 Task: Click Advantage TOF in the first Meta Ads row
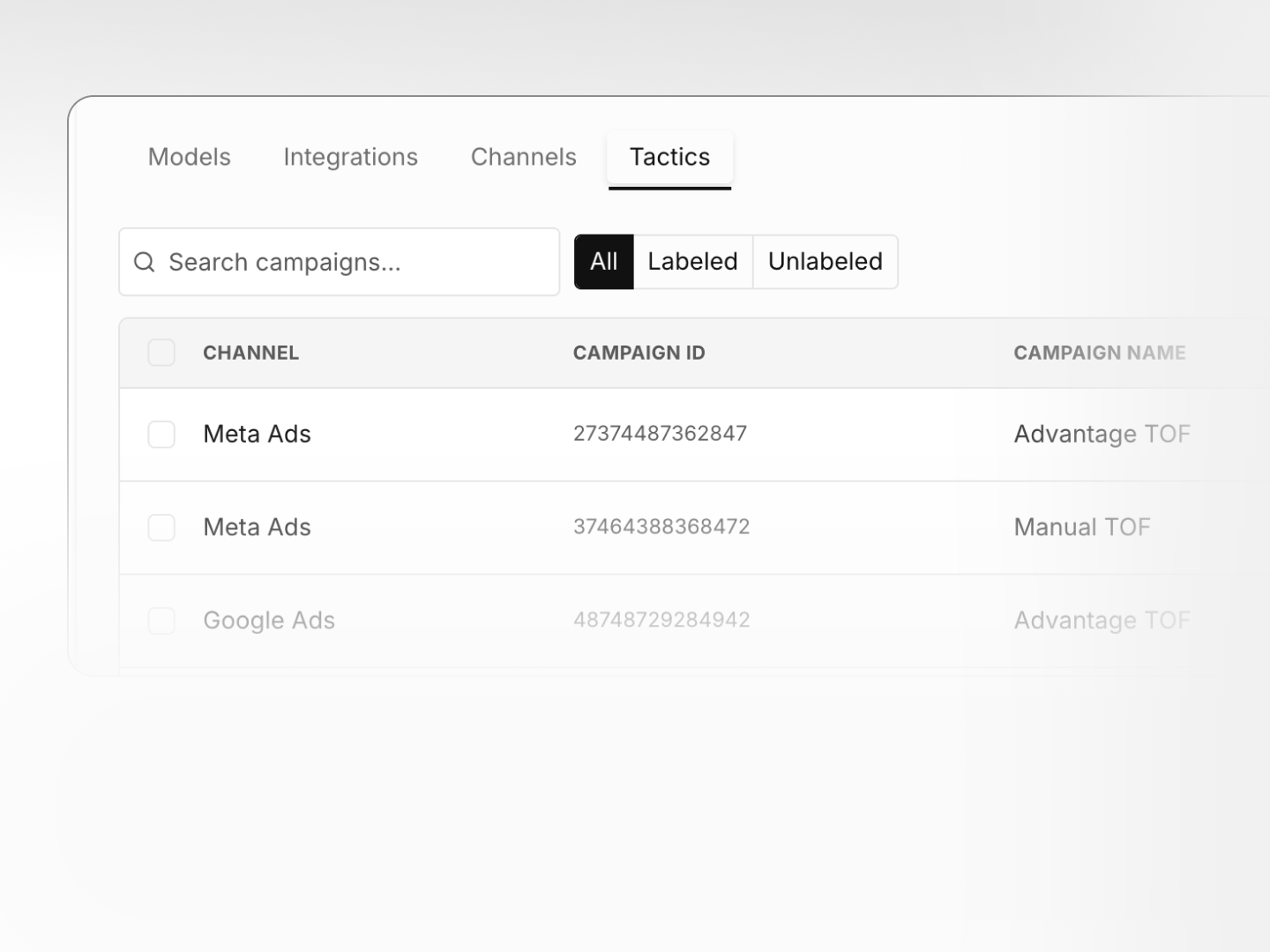pyautogui.click(x=1102, y=434)
